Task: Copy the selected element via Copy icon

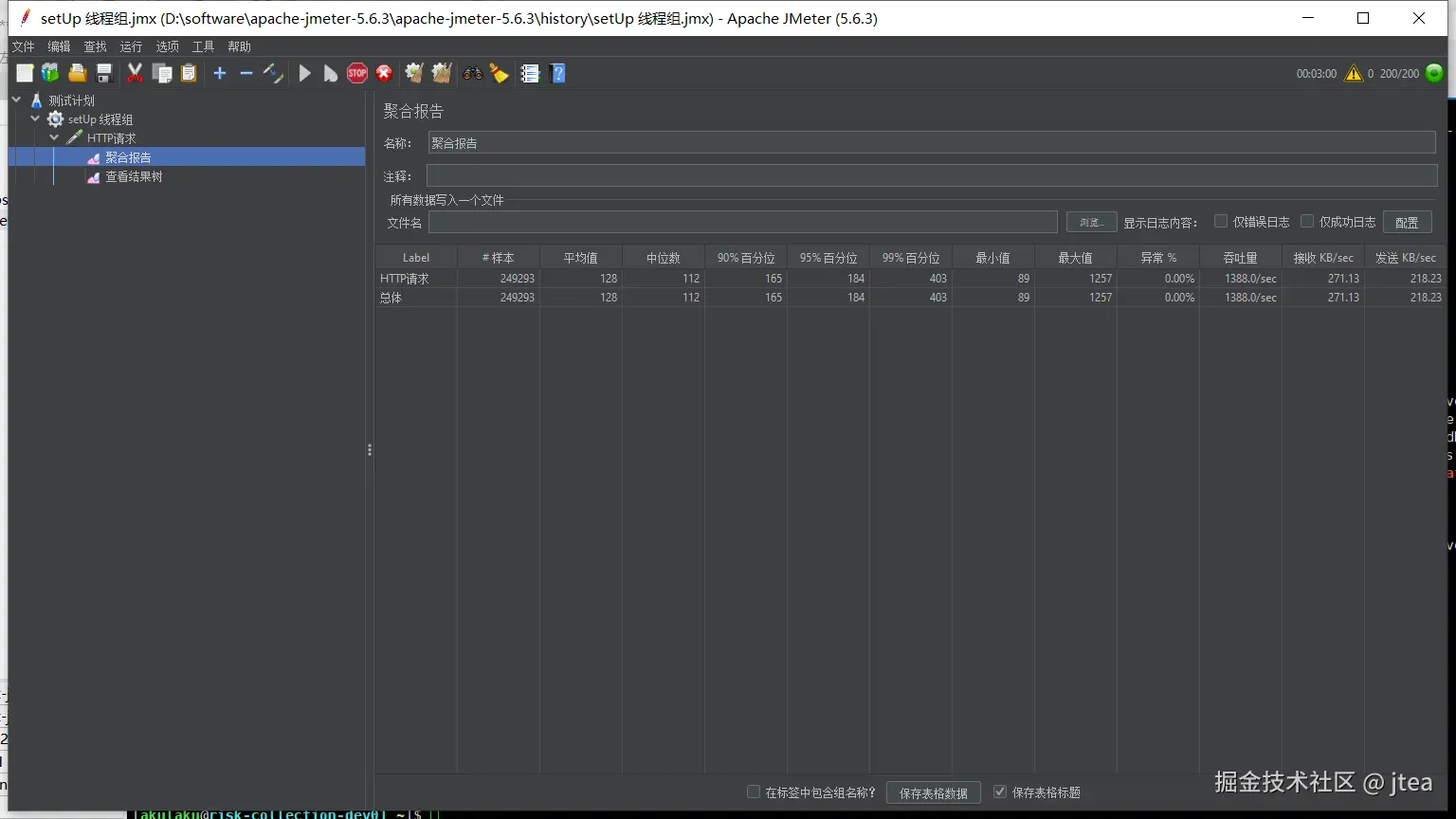Action: point(162,73)
